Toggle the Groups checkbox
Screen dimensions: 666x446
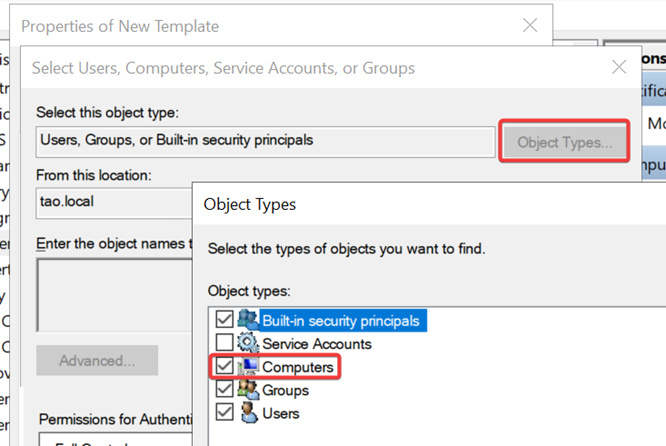(x=224, y=390)
